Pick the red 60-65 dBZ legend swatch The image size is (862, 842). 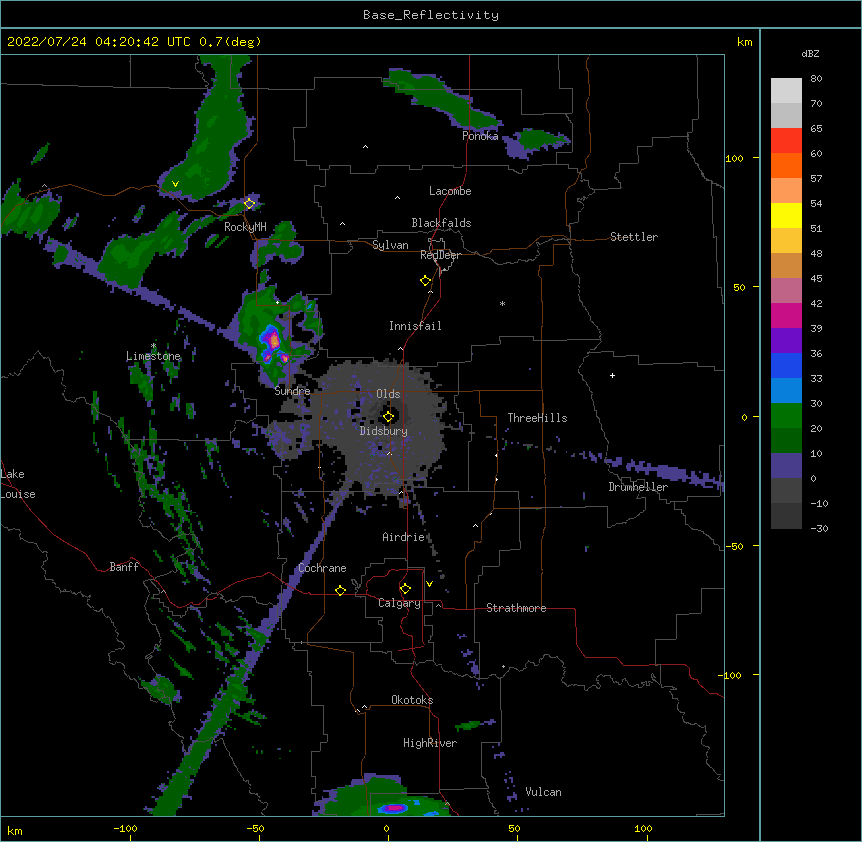click(786, 141)
